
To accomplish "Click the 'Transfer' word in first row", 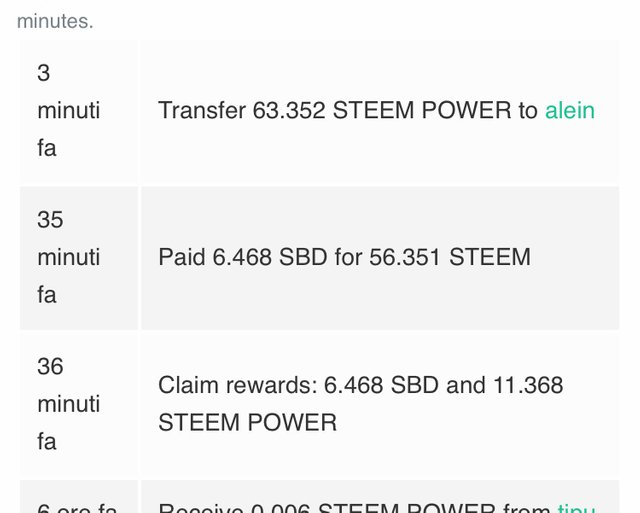I will coord(202,110).
